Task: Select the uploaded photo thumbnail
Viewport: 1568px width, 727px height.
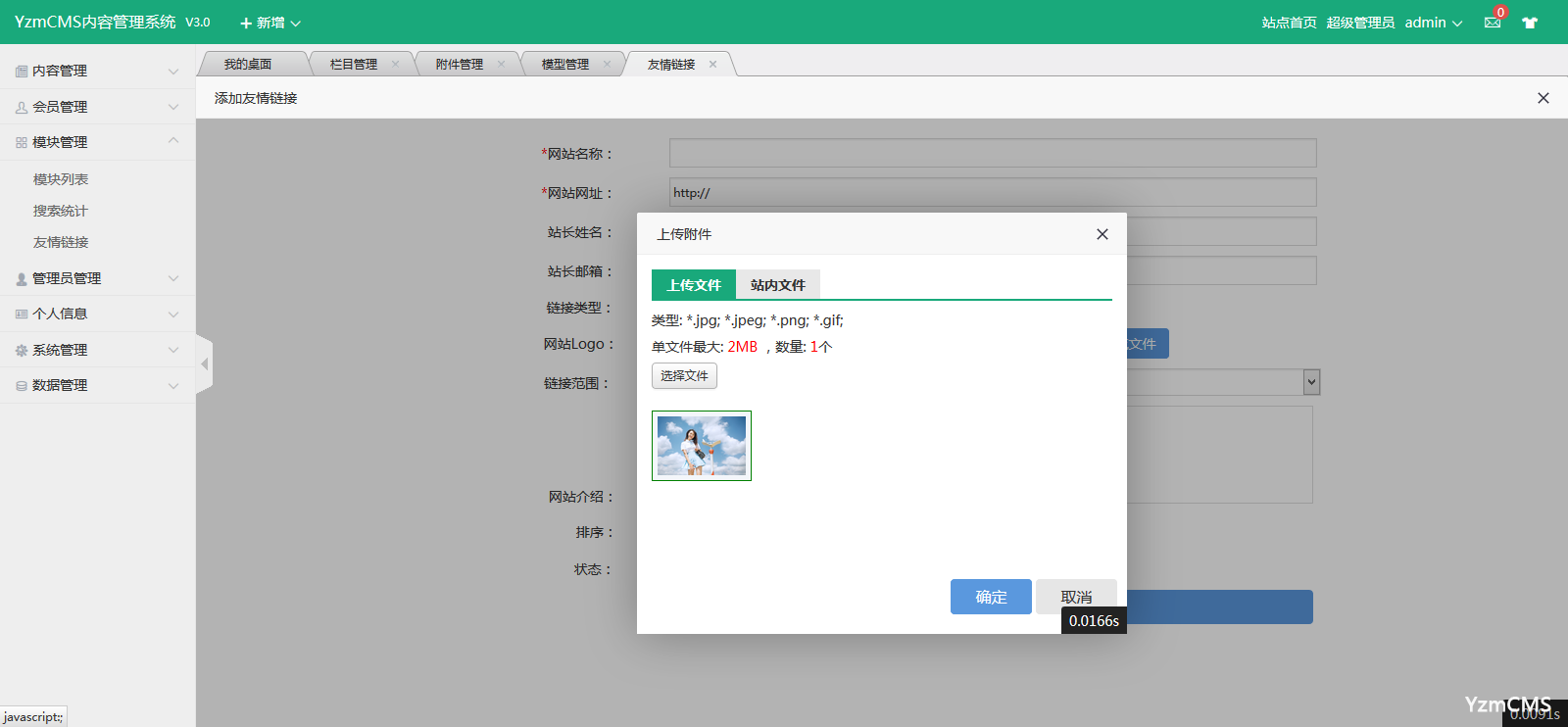Action: pos(702,446)
